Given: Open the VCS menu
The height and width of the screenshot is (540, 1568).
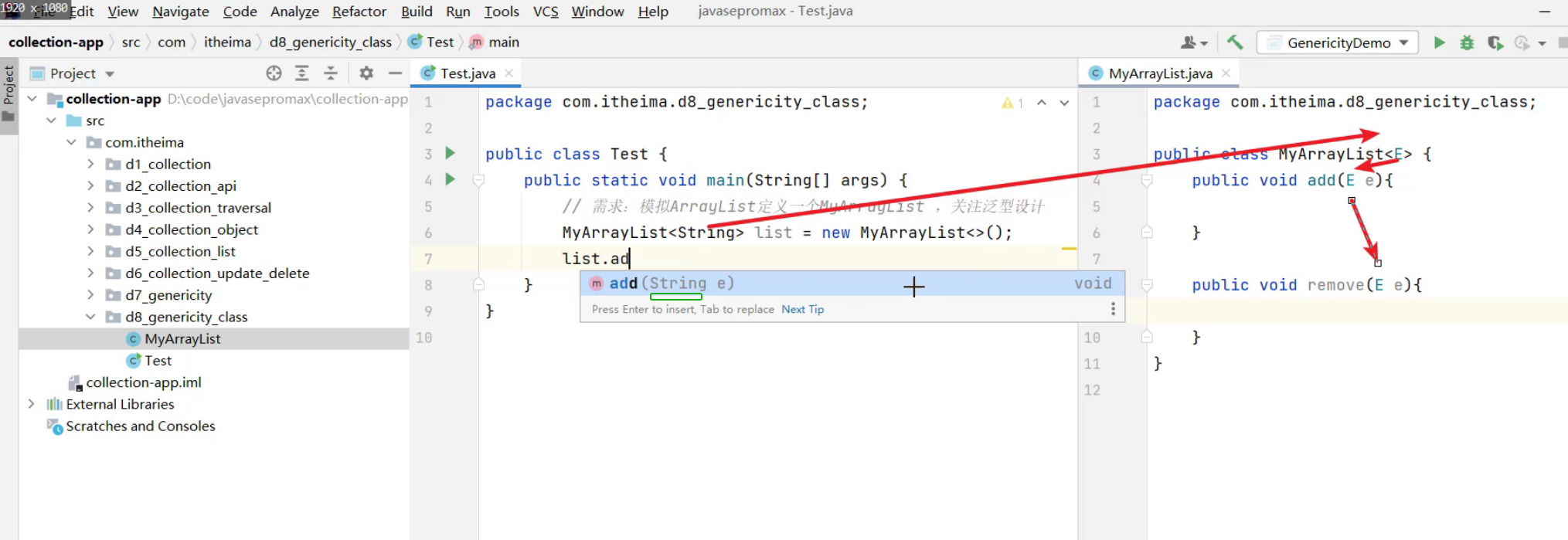Looking at the screenshot, I should (546, 12).
